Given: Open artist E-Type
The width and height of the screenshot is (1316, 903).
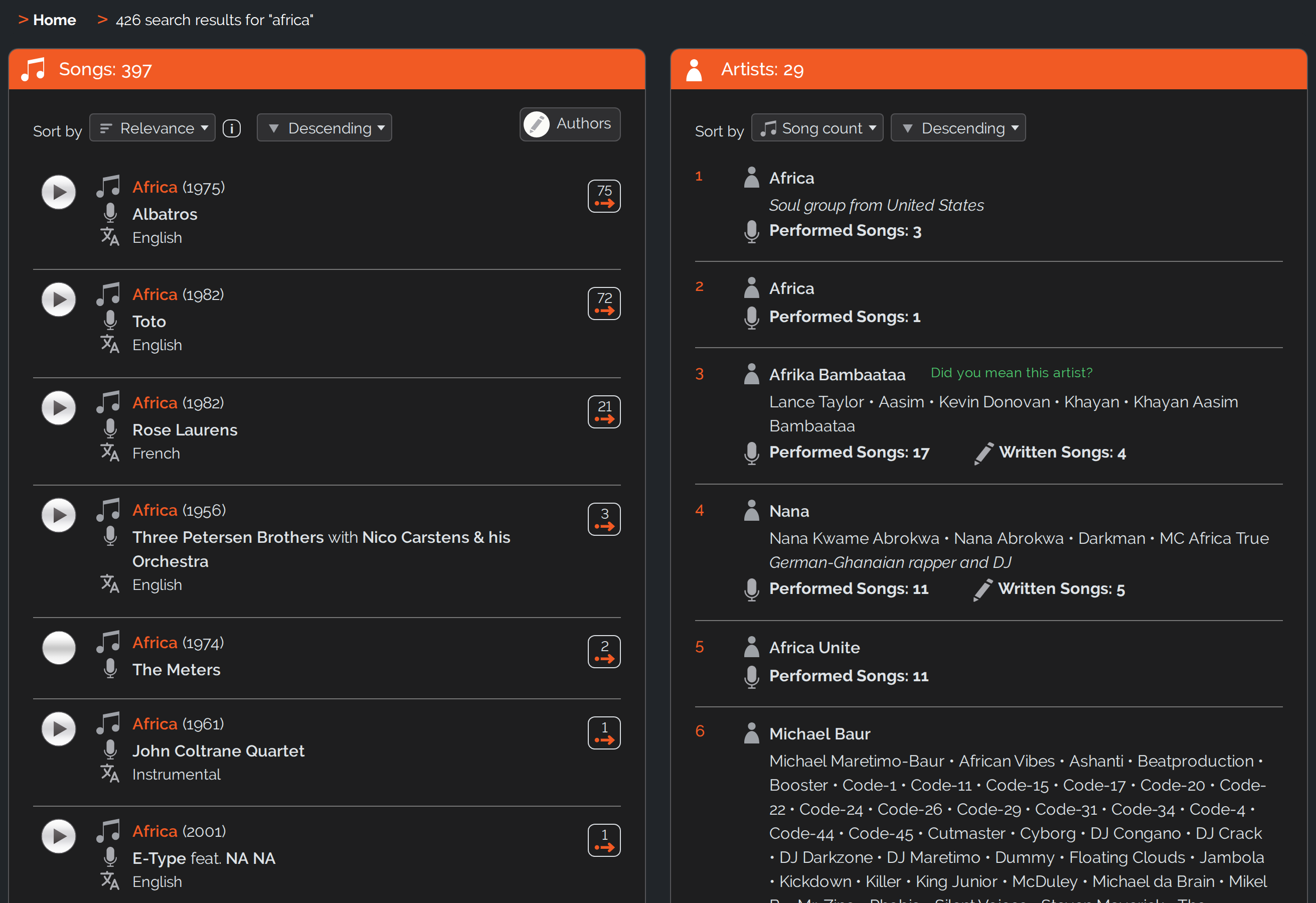Looking at the screenshot, I should (x=159, y=858).
